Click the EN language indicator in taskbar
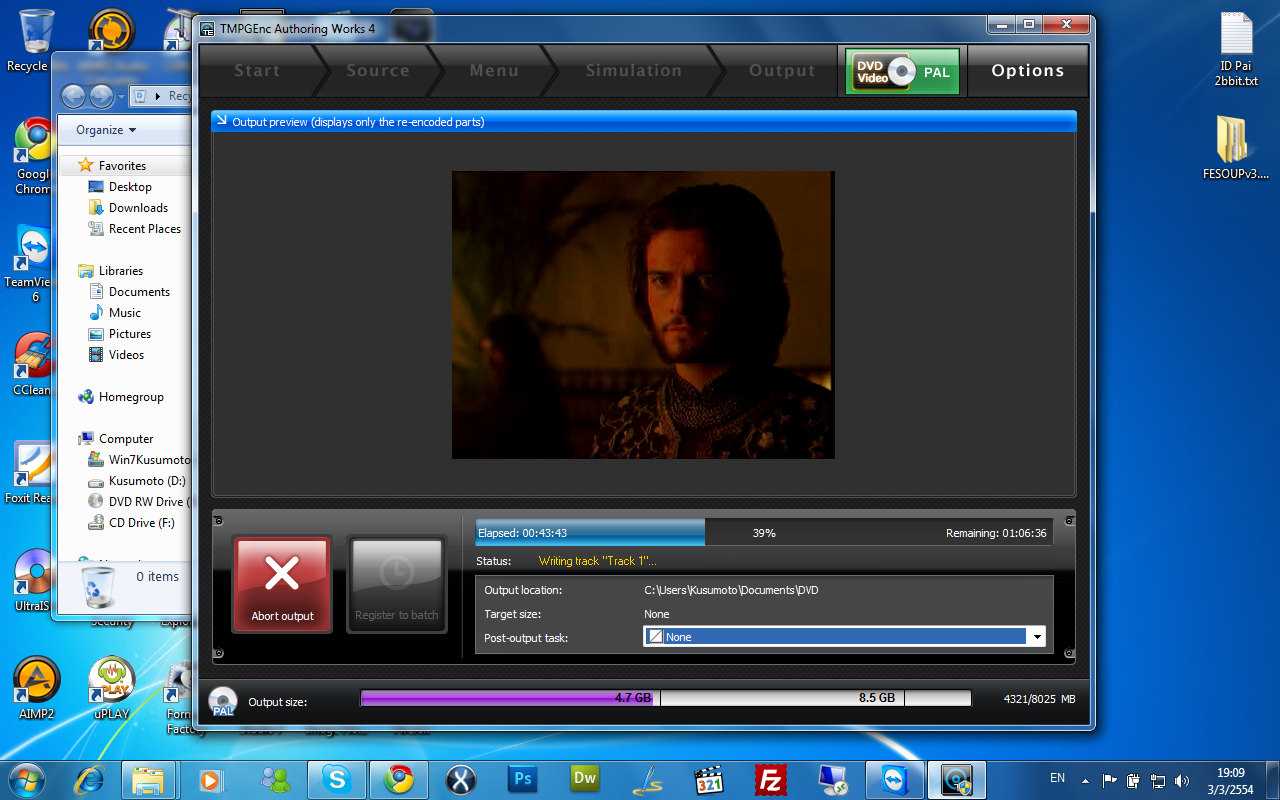Viewport: 1280px width, 800px height. pyautogui.click(x=1057, y=778)
